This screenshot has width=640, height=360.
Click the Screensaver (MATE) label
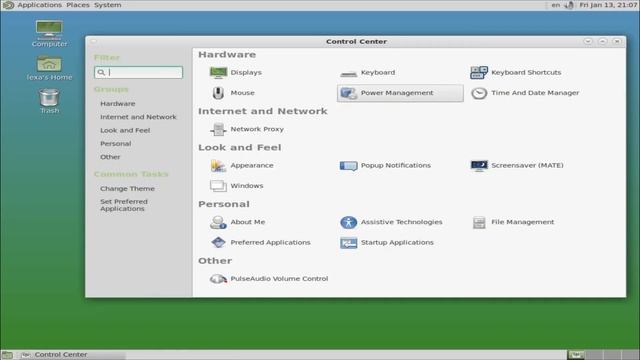click(527, 166)
